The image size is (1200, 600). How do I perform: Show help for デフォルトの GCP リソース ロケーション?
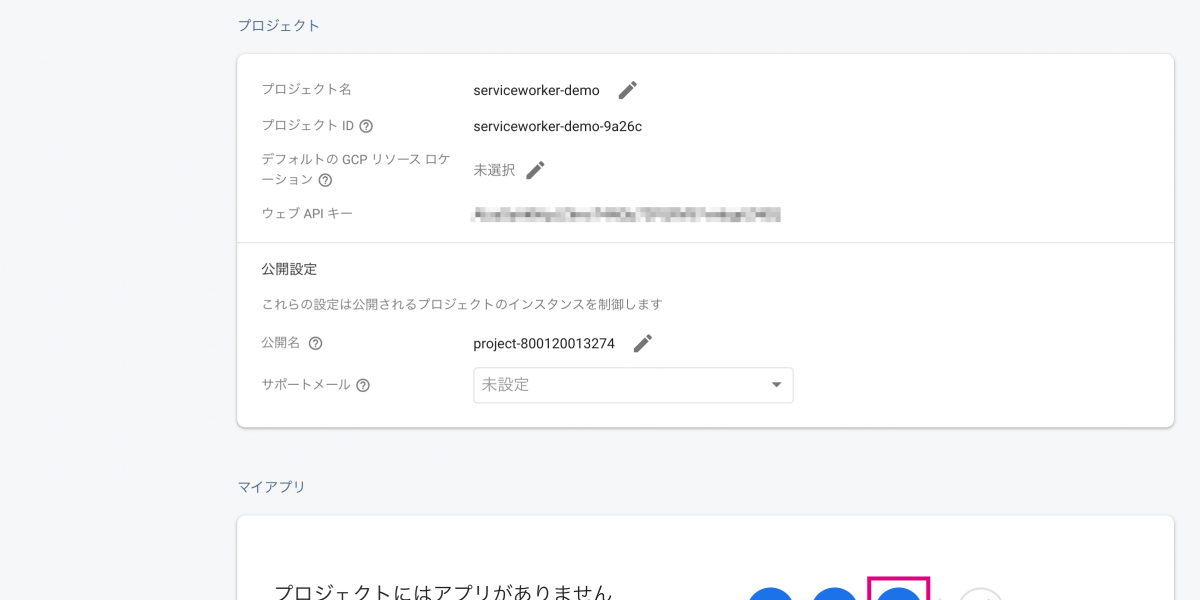325,180
